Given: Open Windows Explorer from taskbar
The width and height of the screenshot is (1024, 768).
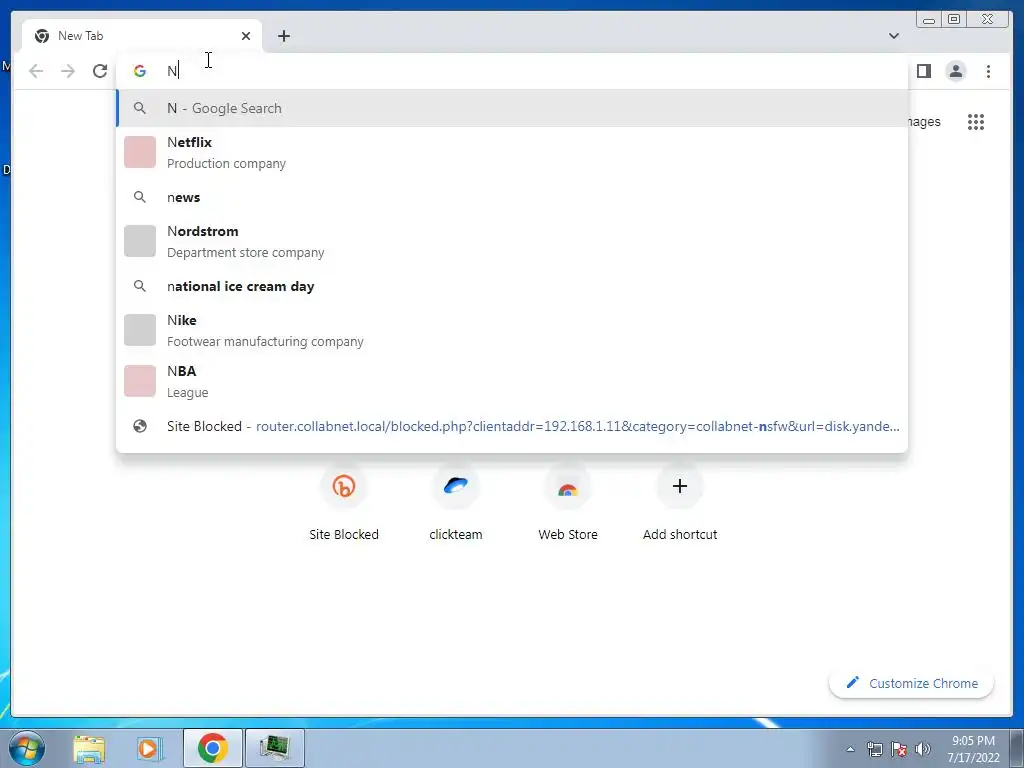Looking at the screenshot, I should click(89, 749).
